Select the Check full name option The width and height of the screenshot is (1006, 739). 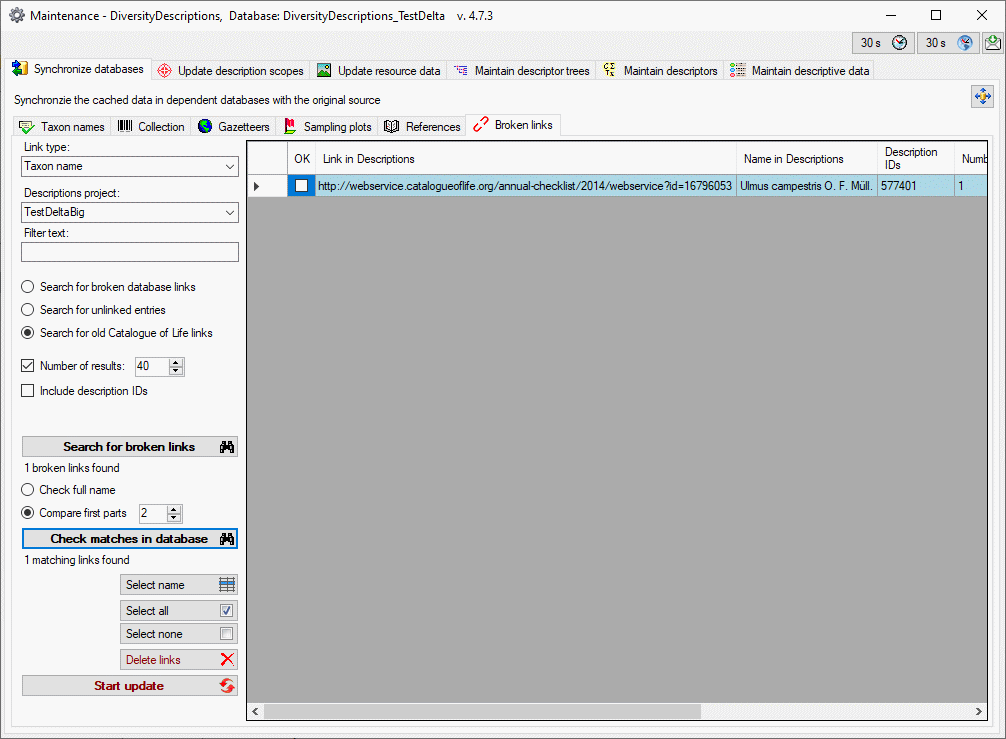point(28,490)
